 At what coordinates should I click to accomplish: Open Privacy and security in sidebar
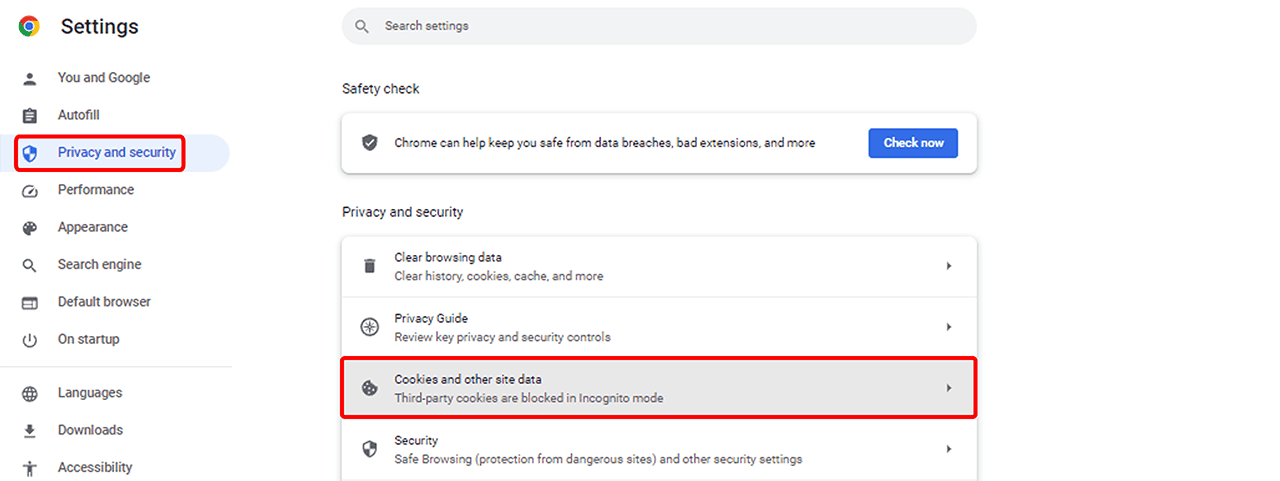[116, 153]
